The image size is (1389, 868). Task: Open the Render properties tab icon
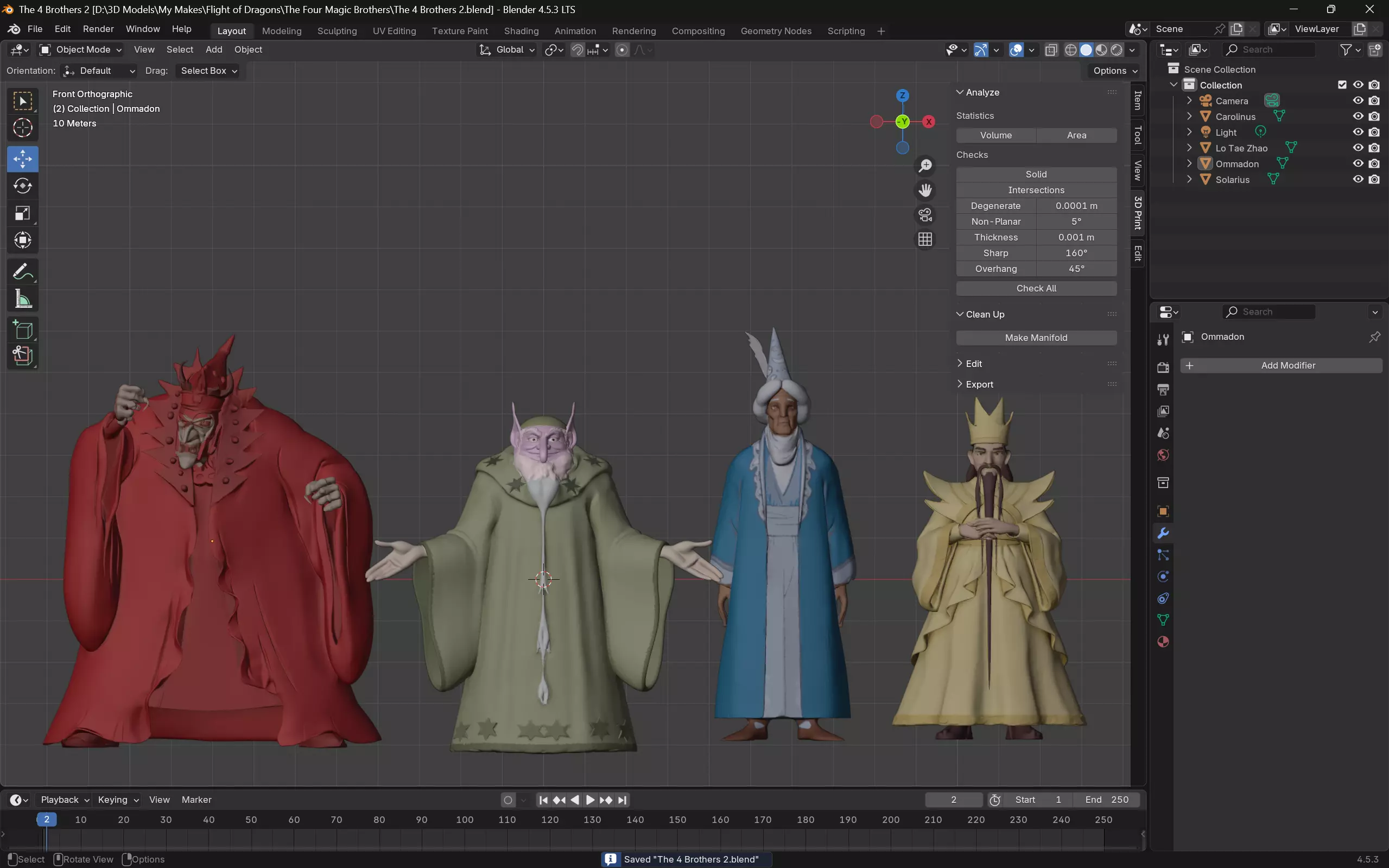[1163, 368]
